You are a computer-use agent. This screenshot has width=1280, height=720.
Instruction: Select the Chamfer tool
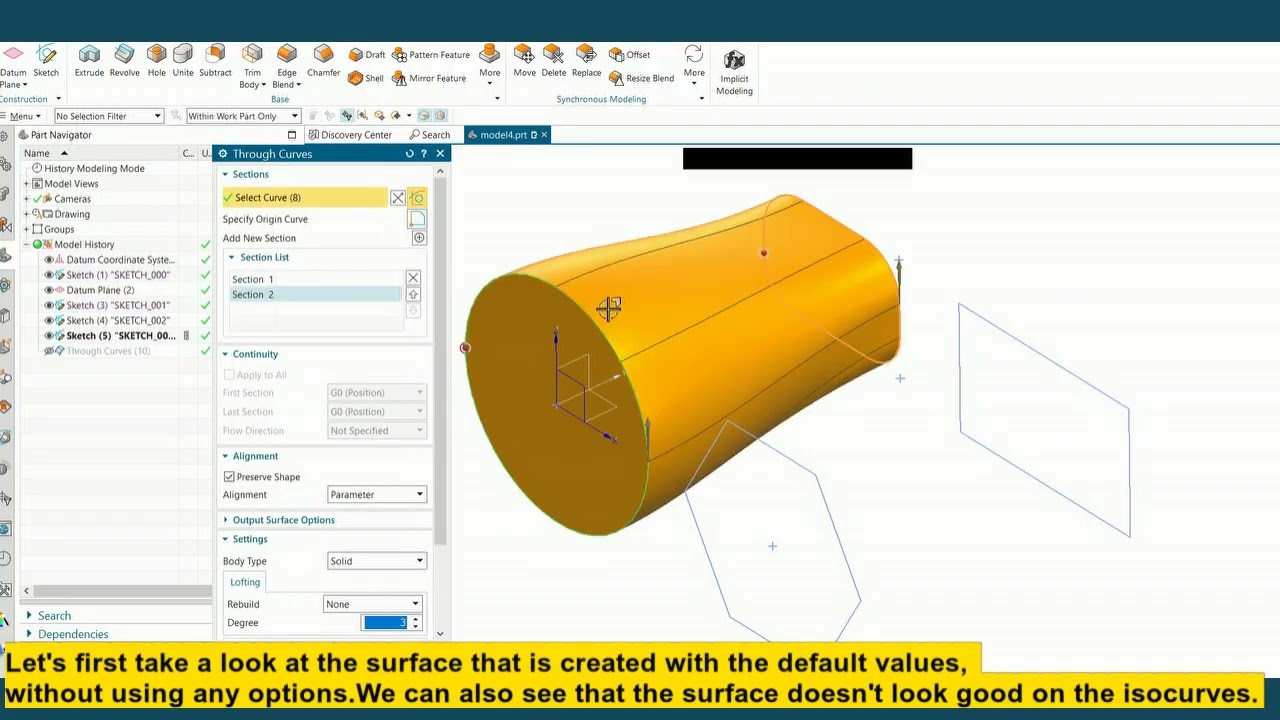click(x=323, y=61)
